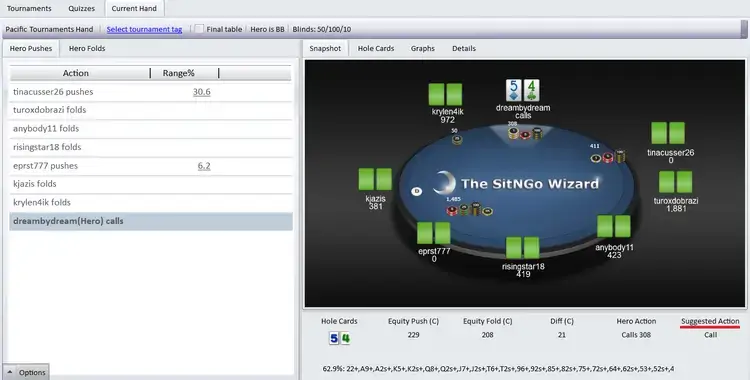Switch to the Graphs tab
Image resolution: width=750 pixels, height=380 pixels.
coord(422,48)
